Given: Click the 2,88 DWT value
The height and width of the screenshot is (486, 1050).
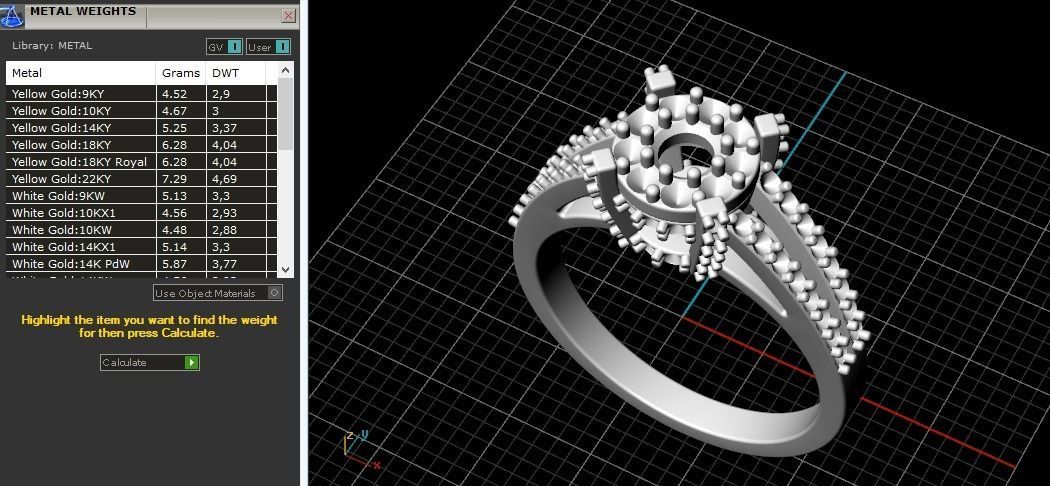Looking at the screenshot, I should coord(224,230).
